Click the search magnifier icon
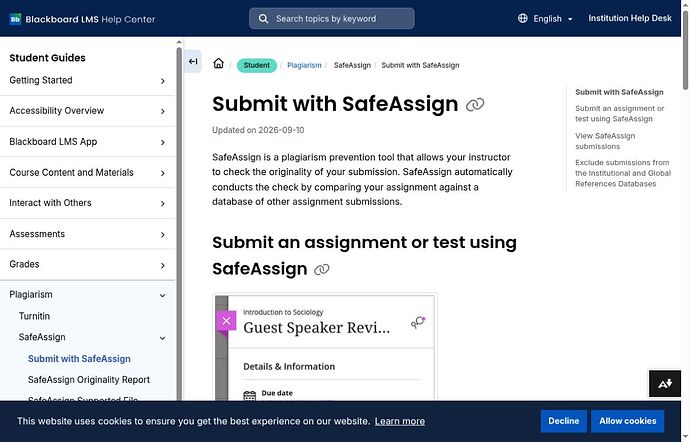This screenshot has height=442, width=690. (263, 18)
